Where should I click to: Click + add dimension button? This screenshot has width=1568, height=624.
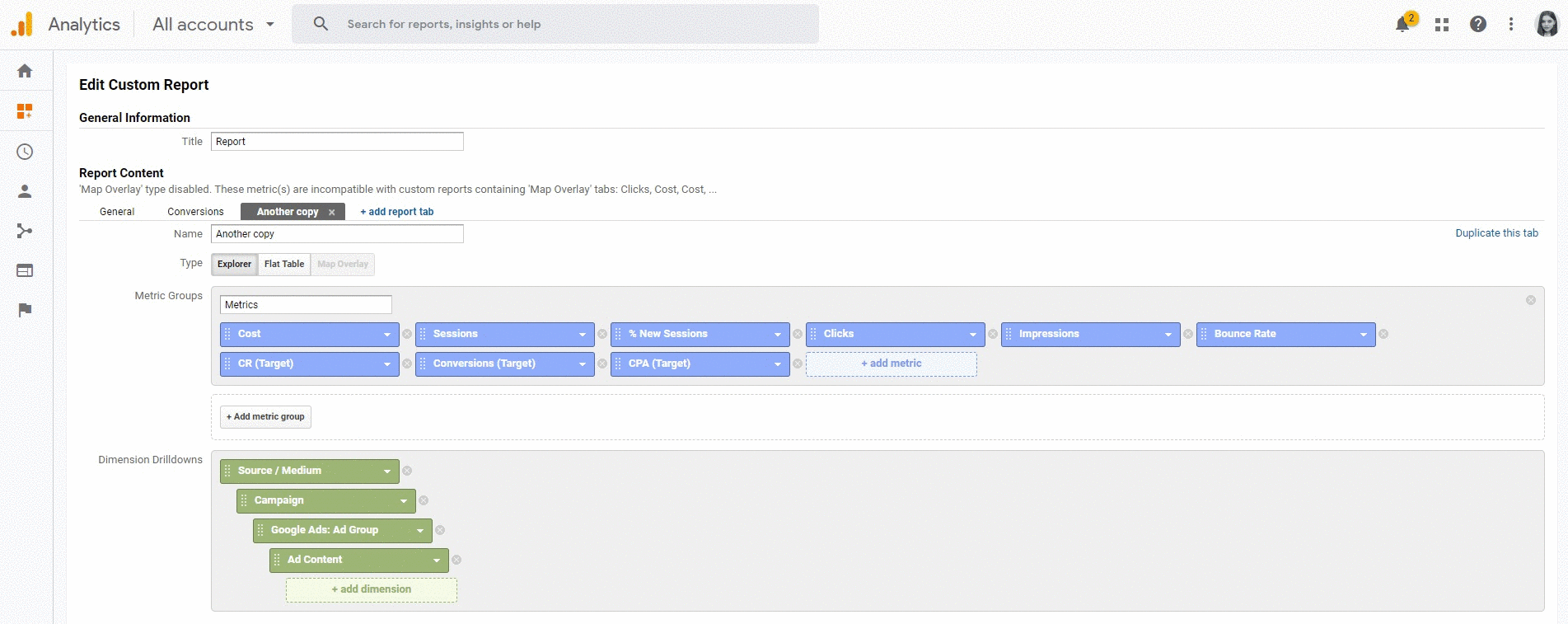pyautogui.click(x=372, y=589)
